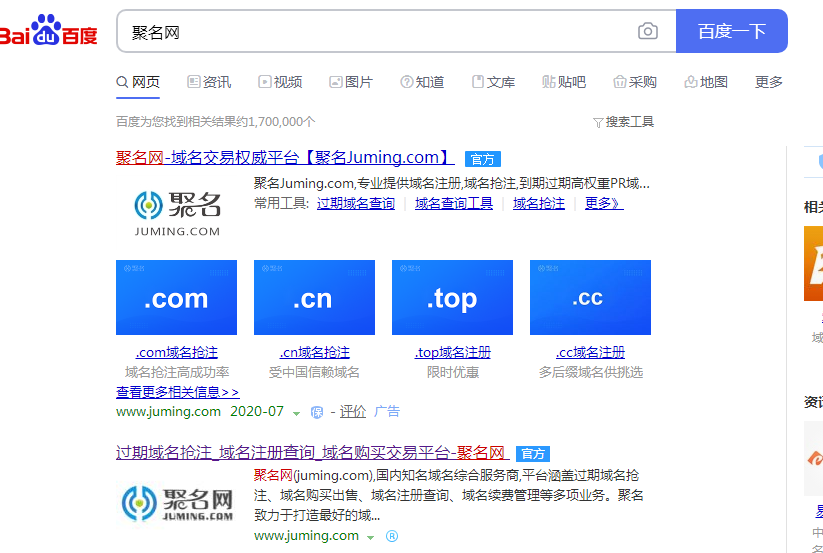Open the .com域名抢注 link

coord(176,353)
